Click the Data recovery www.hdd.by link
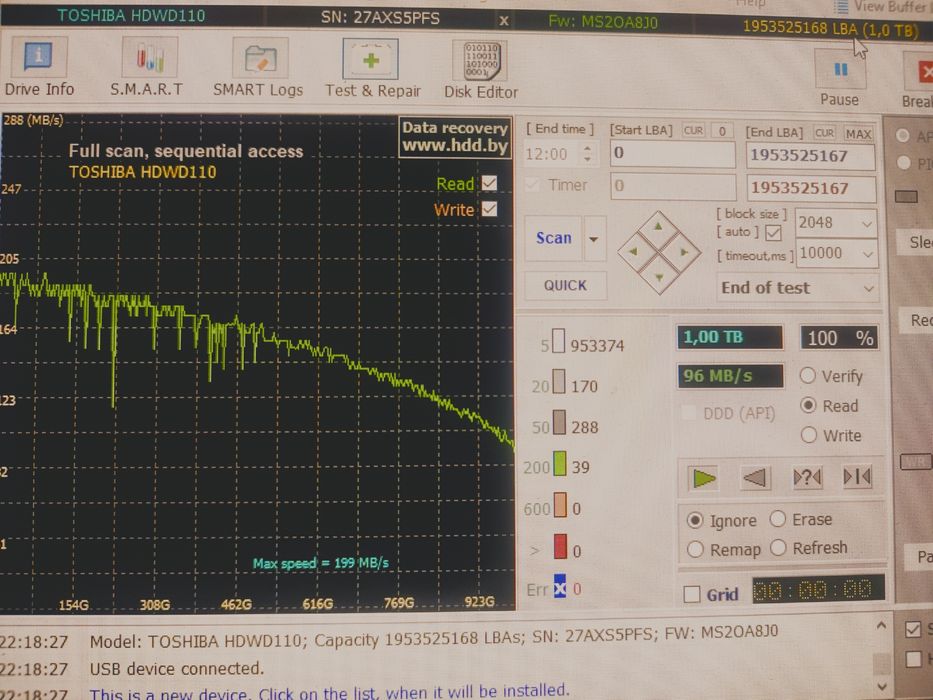Image resolution: width=933 pixels, height=700 pixels. click(455, 136)
